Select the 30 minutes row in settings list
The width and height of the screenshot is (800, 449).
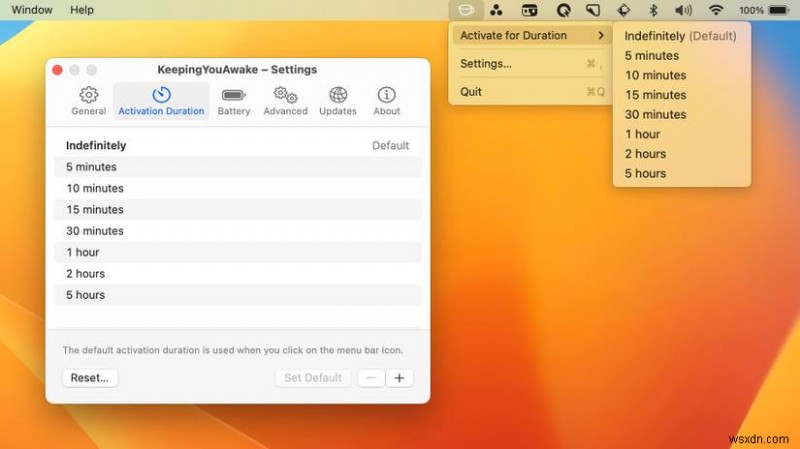click(238, 231)
